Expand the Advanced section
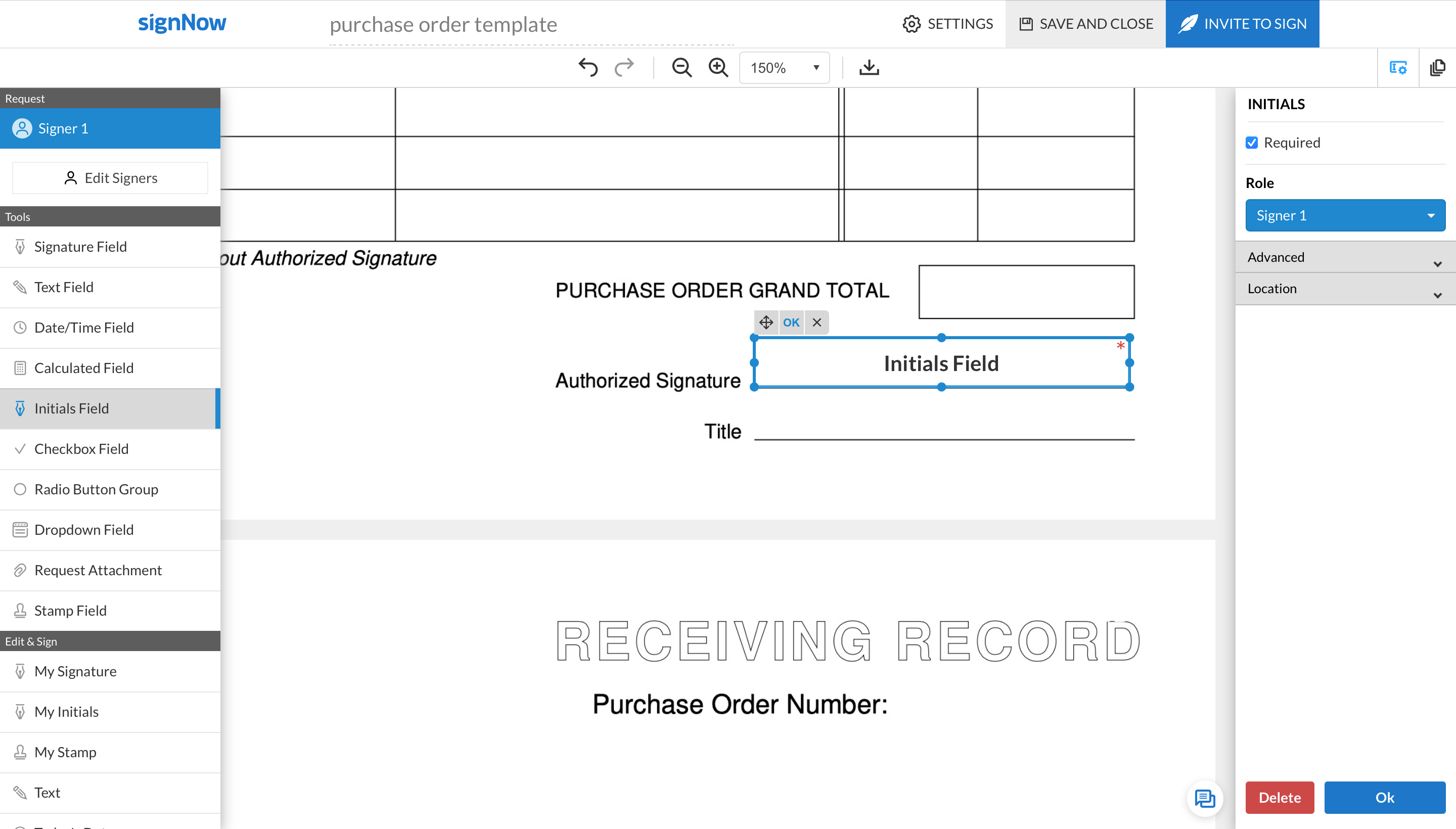This screenshot has height=829, width=1456. [1345, 257]
